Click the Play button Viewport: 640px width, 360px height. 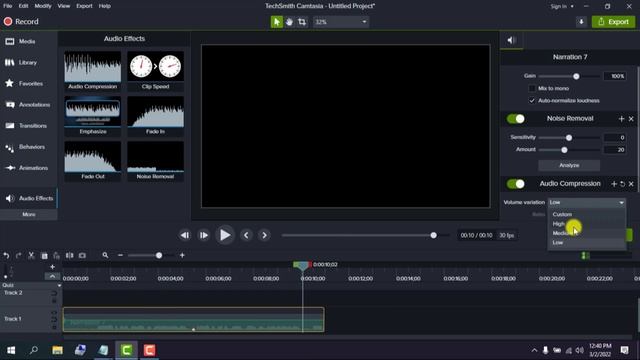click(225, 235)
